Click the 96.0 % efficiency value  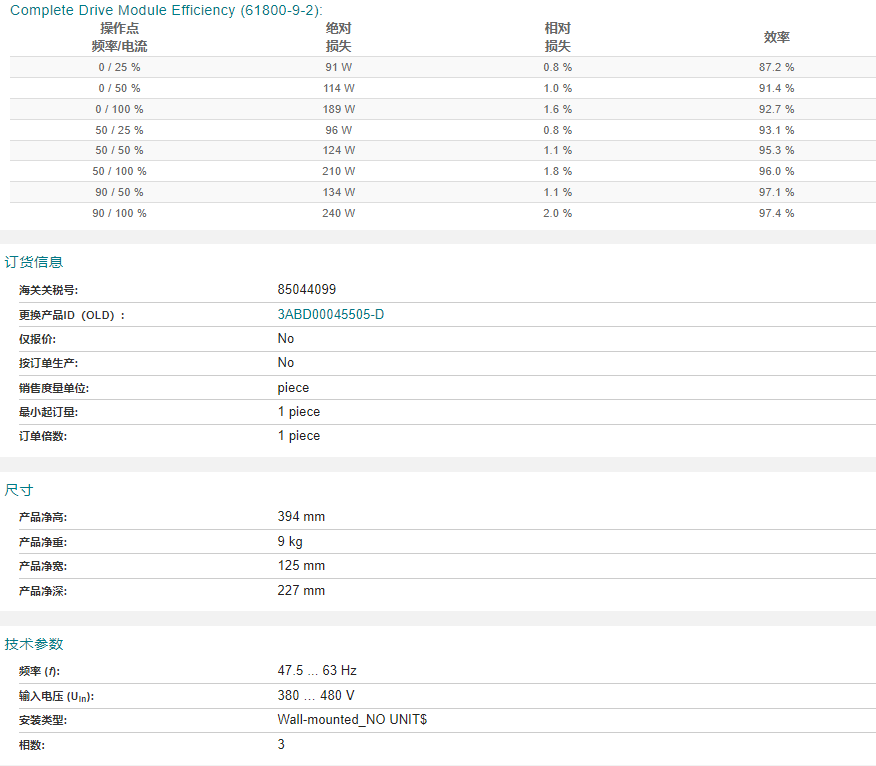(777, 171)
